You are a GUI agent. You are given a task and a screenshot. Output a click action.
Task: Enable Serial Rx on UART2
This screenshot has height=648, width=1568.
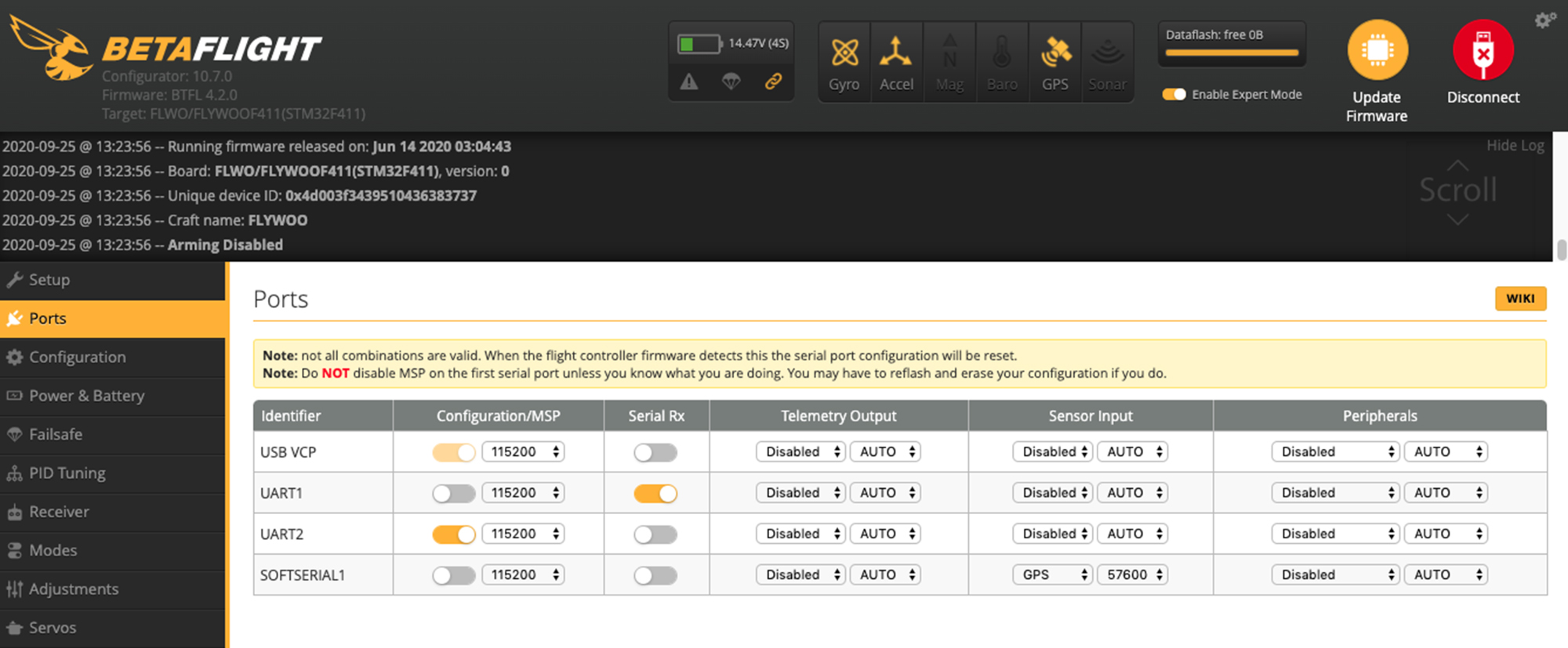tap(655, 534)
